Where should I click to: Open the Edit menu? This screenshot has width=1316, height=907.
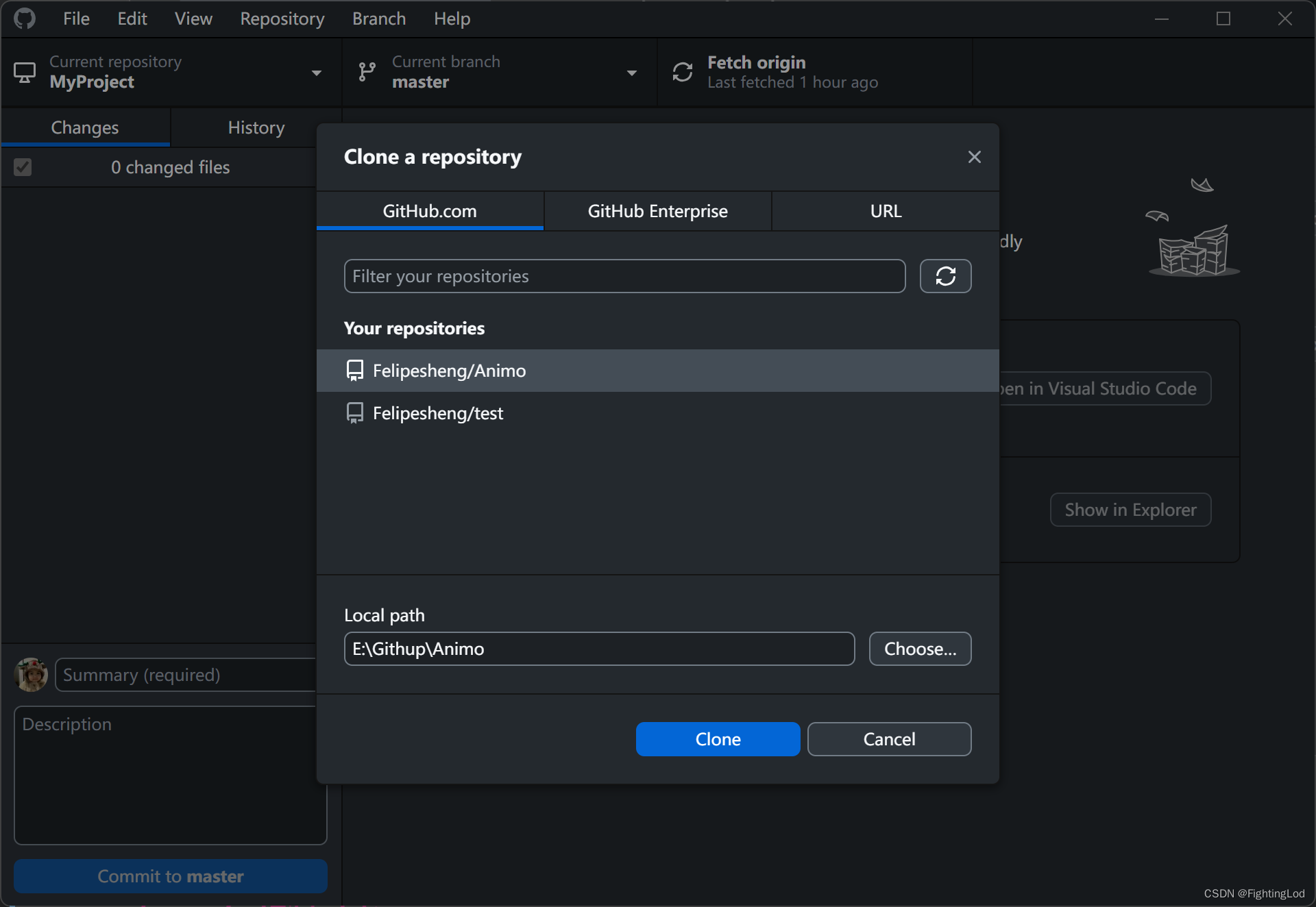pyautogui.click(x=132, y=18)
